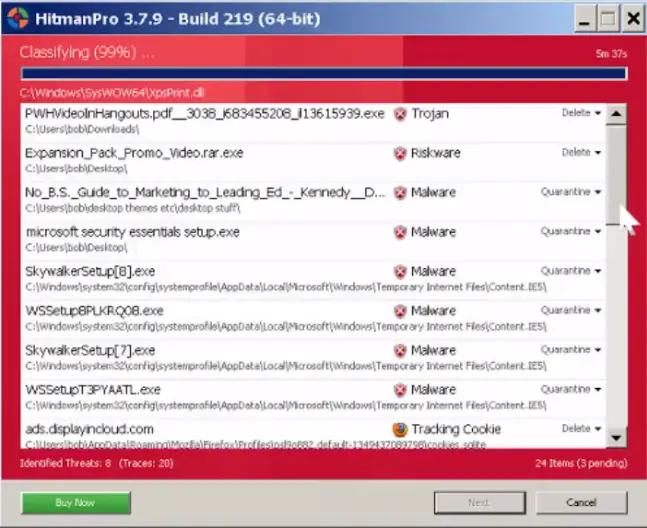The image size is (647, 528).
Task: Click the Riskware classification label
Action: 436,153
